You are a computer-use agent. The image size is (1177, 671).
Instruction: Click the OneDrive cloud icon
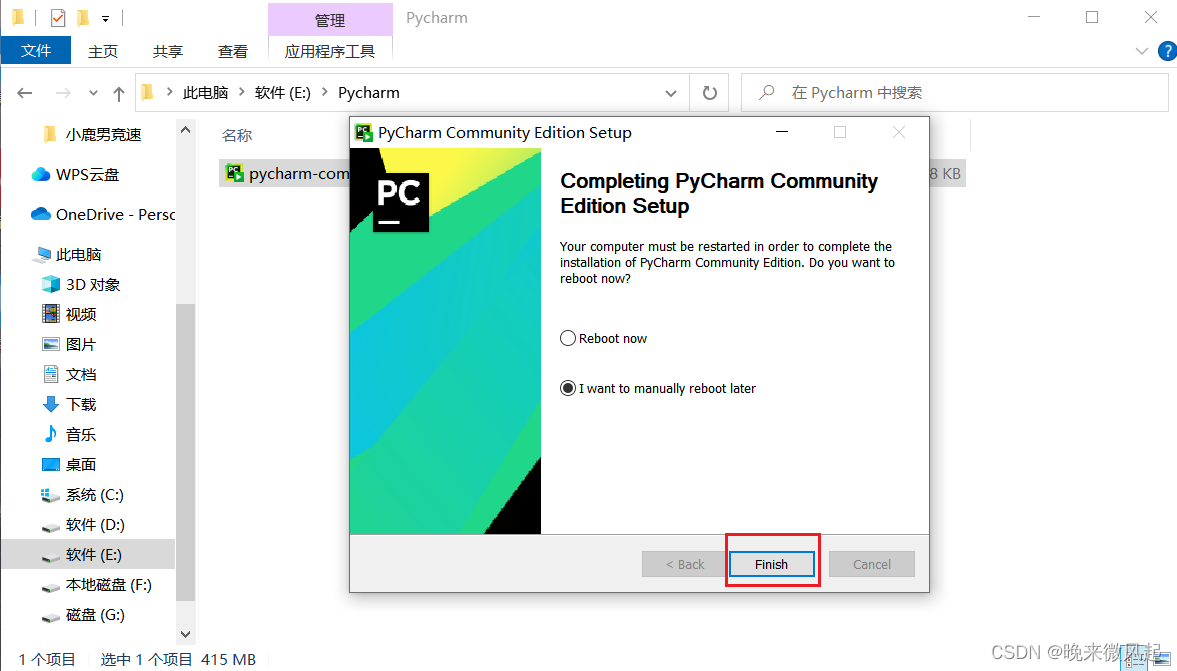click(x=41, y=215)
